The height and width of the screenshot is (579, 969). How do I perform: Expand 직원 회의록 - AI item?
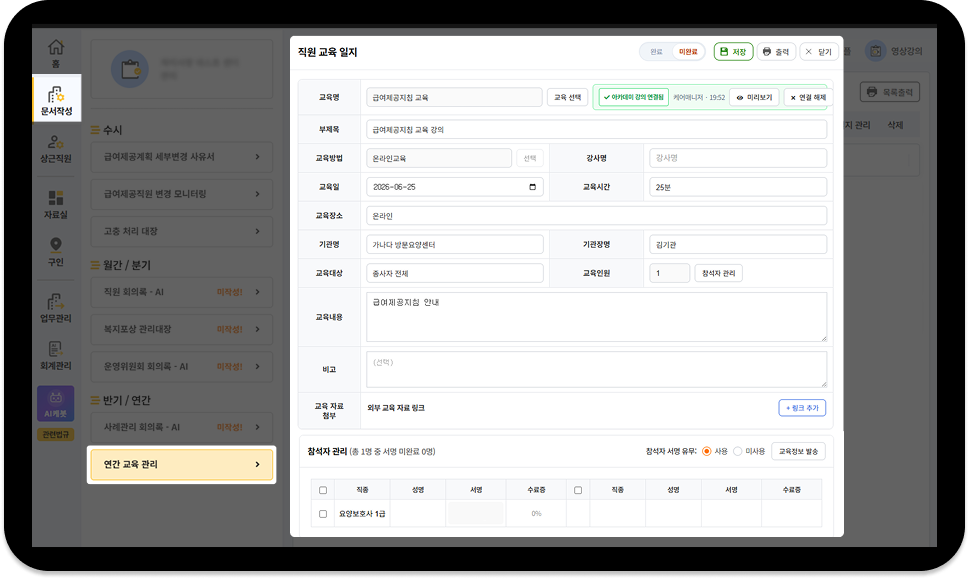182,292
